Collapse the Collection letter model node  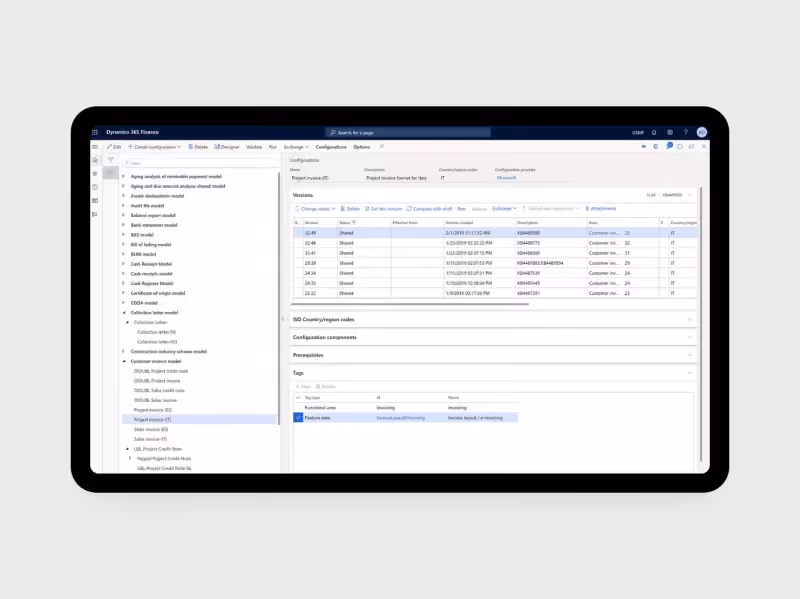(123, 313)
